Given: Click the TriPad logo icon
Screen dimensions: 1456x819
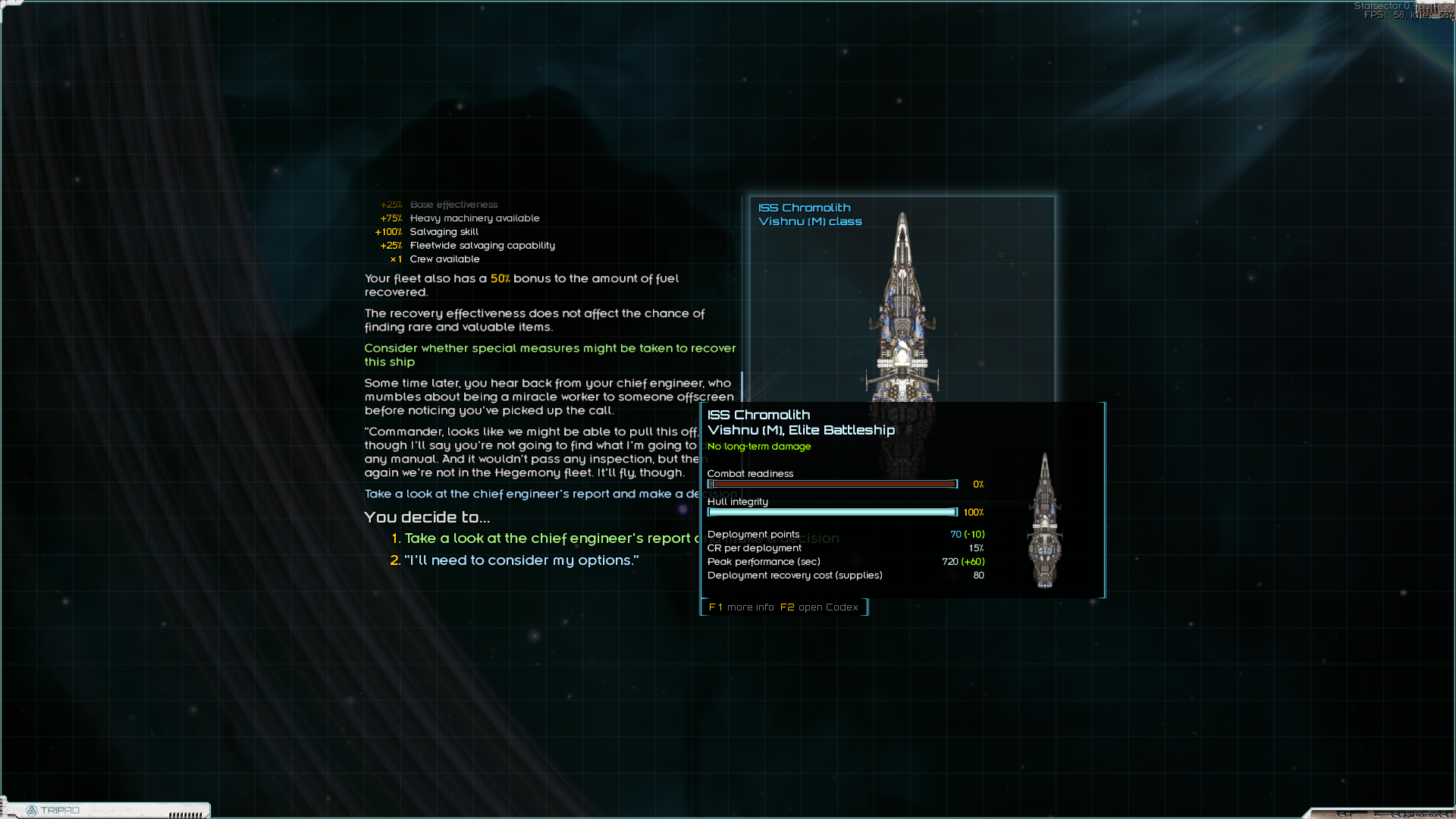Looking at the screenshot, I should tap(32, 811).
